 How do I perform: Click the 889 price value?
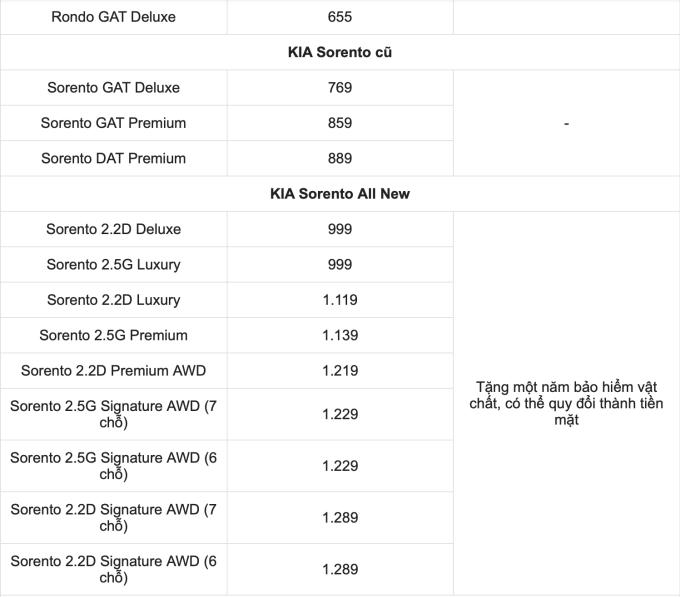pos(340,158)
